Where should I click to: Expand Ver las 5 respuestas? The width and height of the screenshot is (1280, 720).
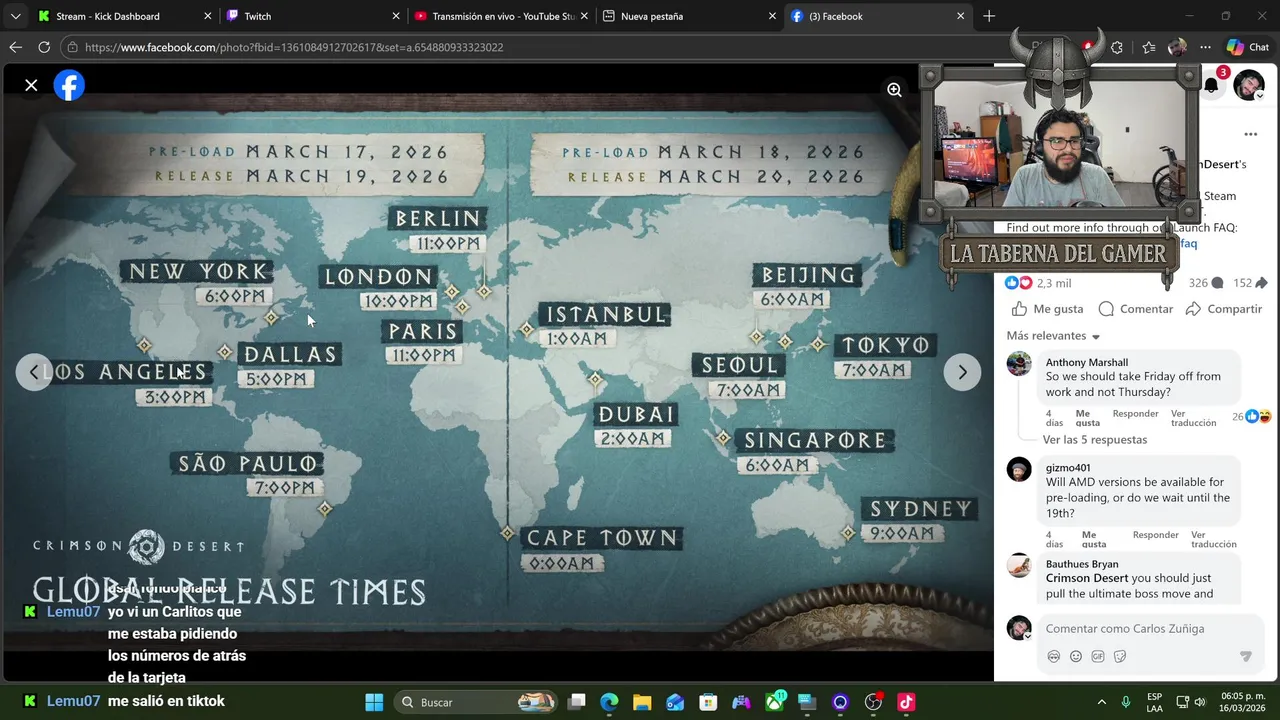[1094, 440]
